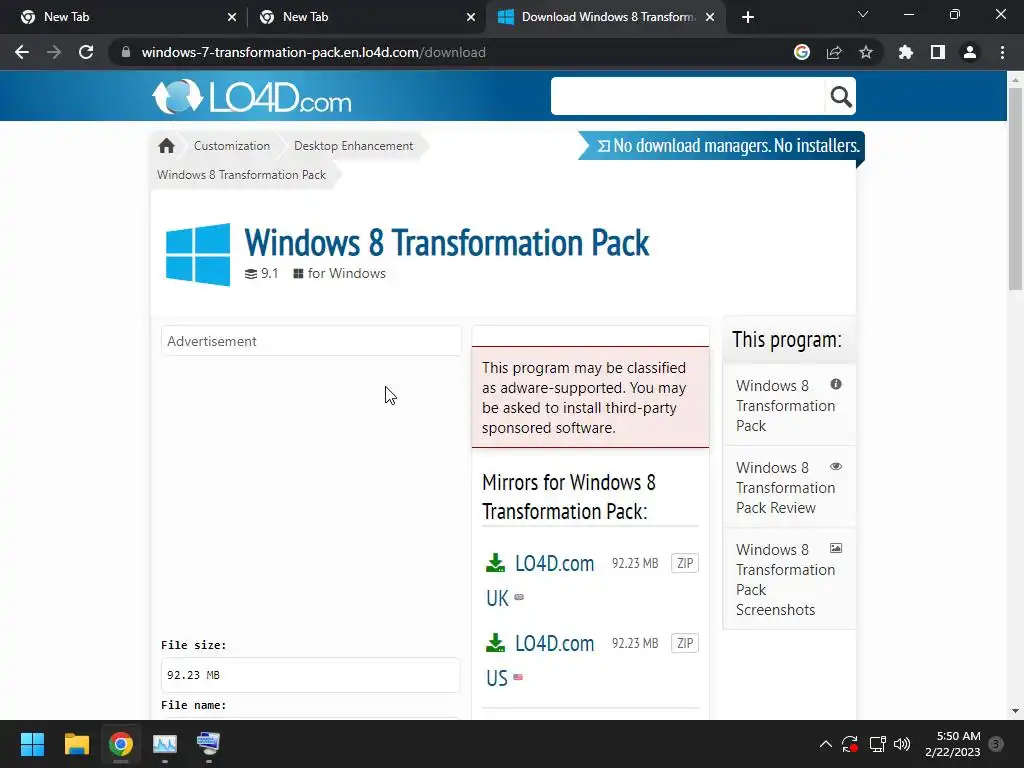Open the performance monitor taskbar app
Screen dimensions: 1024x768
[x=165, y=744]
